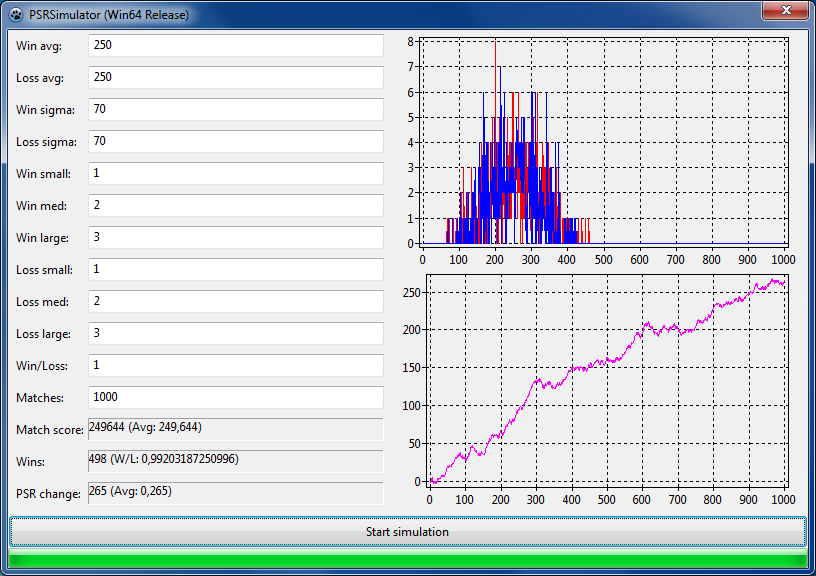
Task: Click the "Win sigma:" label
Action: coord(45,110)
